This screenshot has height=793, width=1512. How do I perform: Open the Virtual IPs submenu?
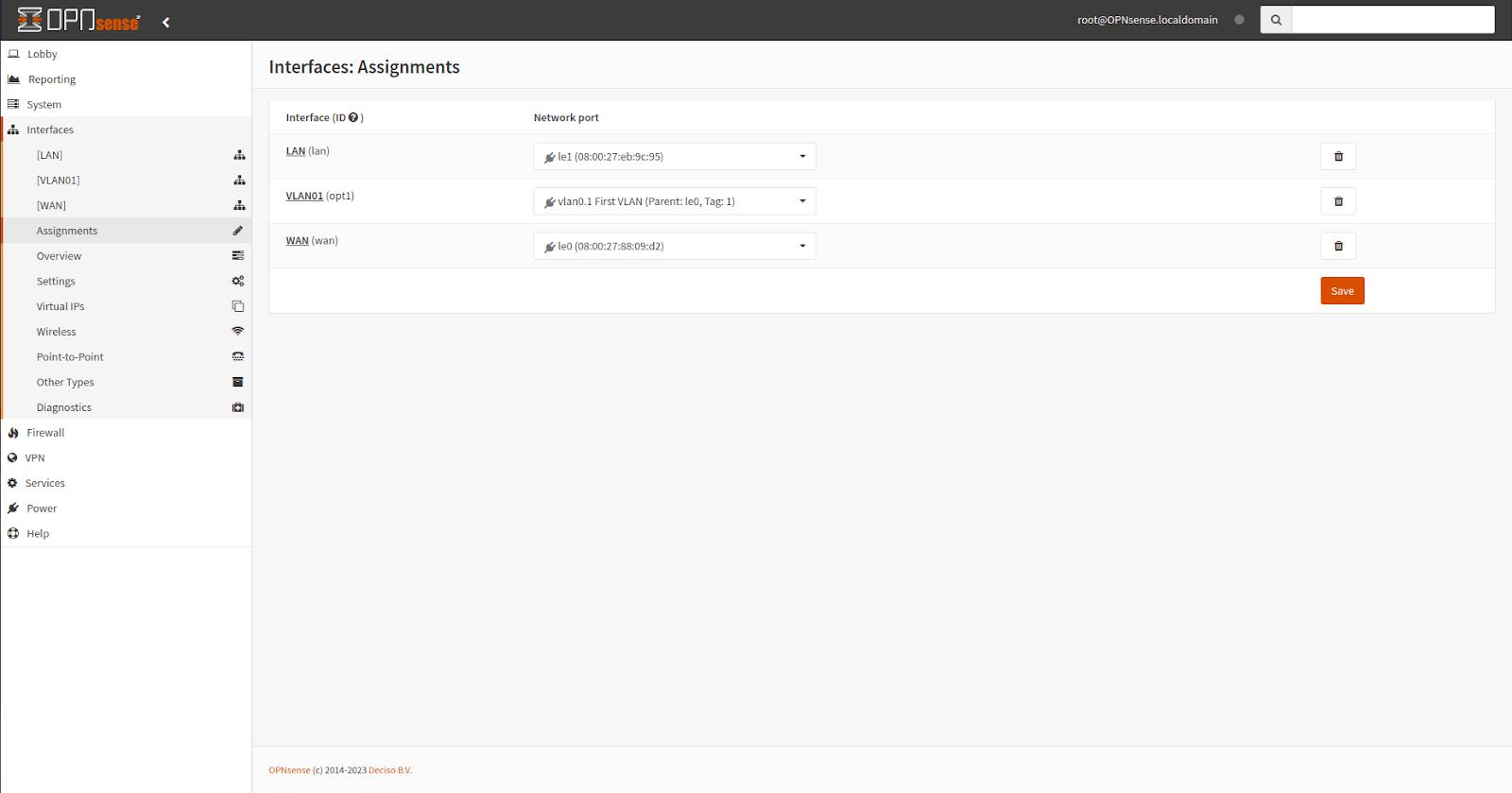tap(128, 306)
